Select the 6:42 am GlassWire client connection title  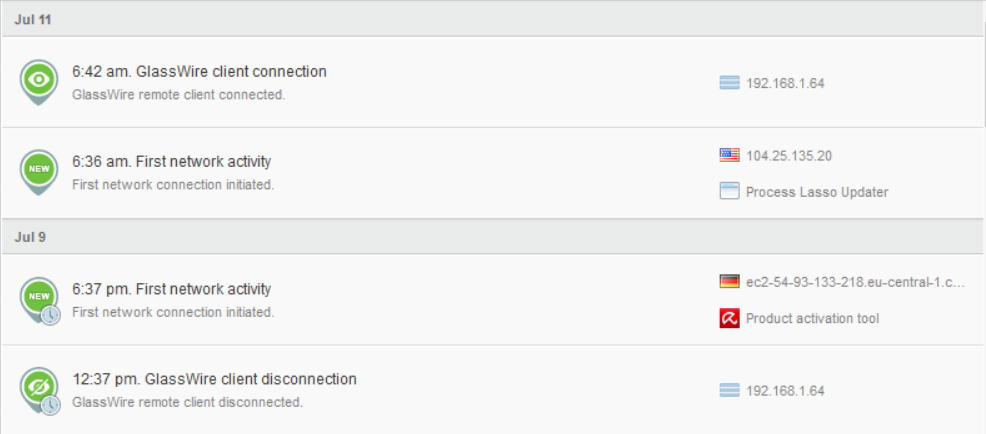tap(199, 72)
